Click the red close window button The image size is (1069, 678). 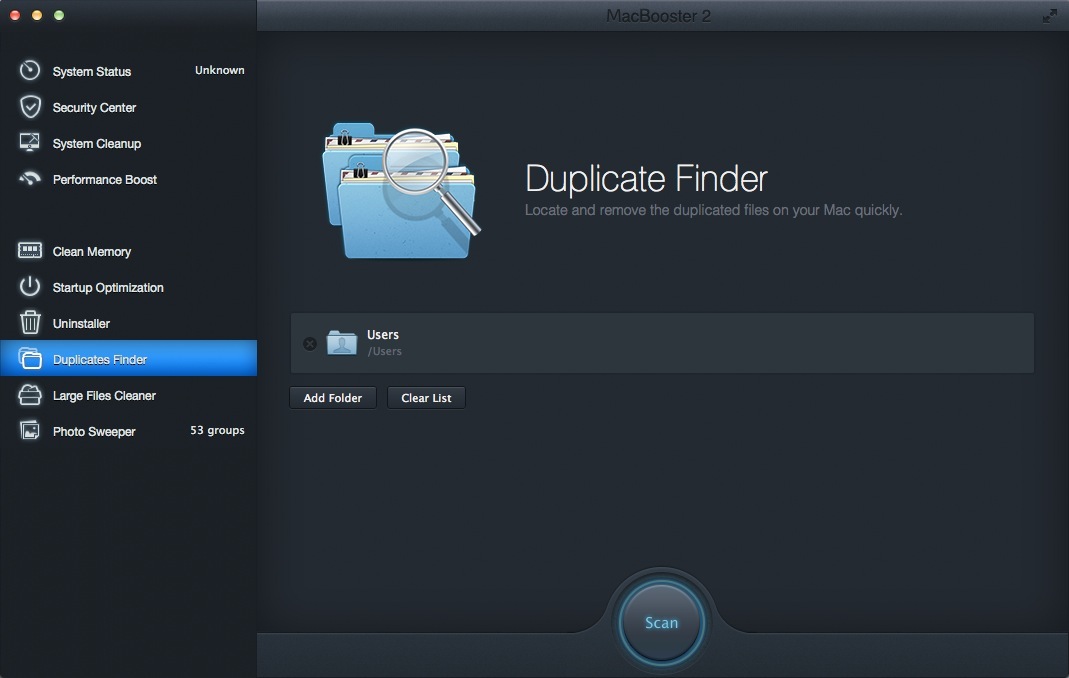pos(15,15)
